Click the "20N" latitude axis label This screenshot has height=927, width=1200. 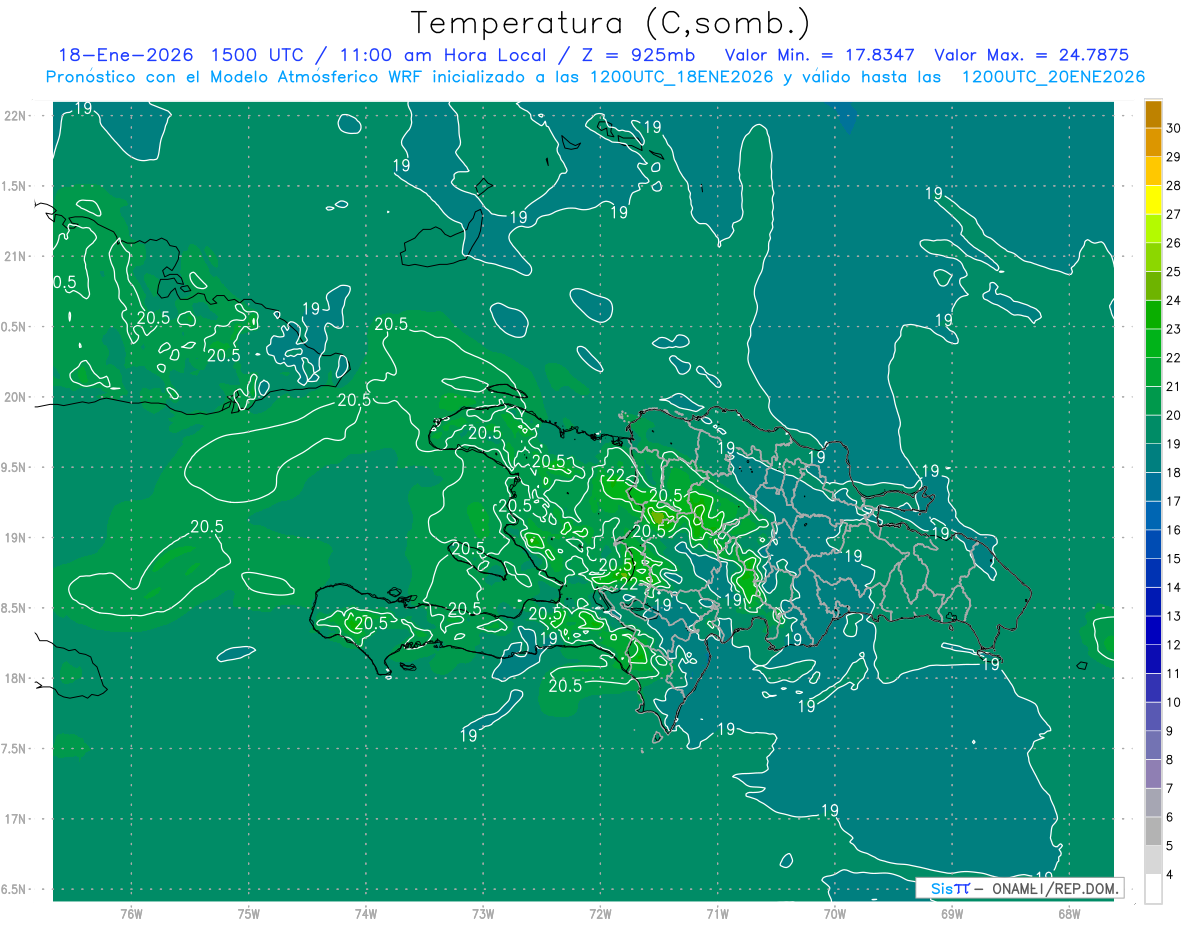[x=16, y=397]
